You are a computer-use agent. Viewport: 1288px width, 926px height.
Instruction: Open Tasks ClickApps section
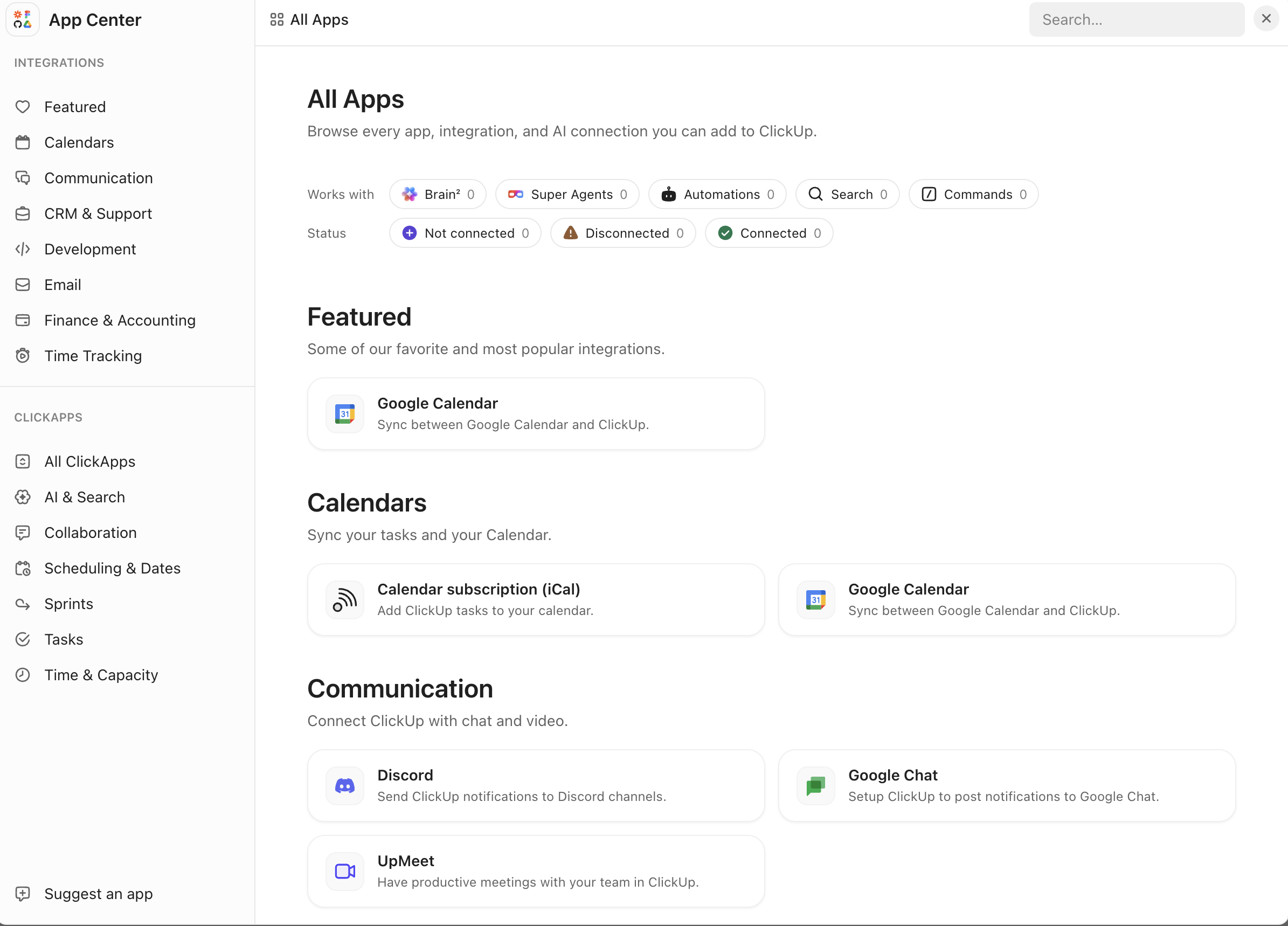coord(64,639)
